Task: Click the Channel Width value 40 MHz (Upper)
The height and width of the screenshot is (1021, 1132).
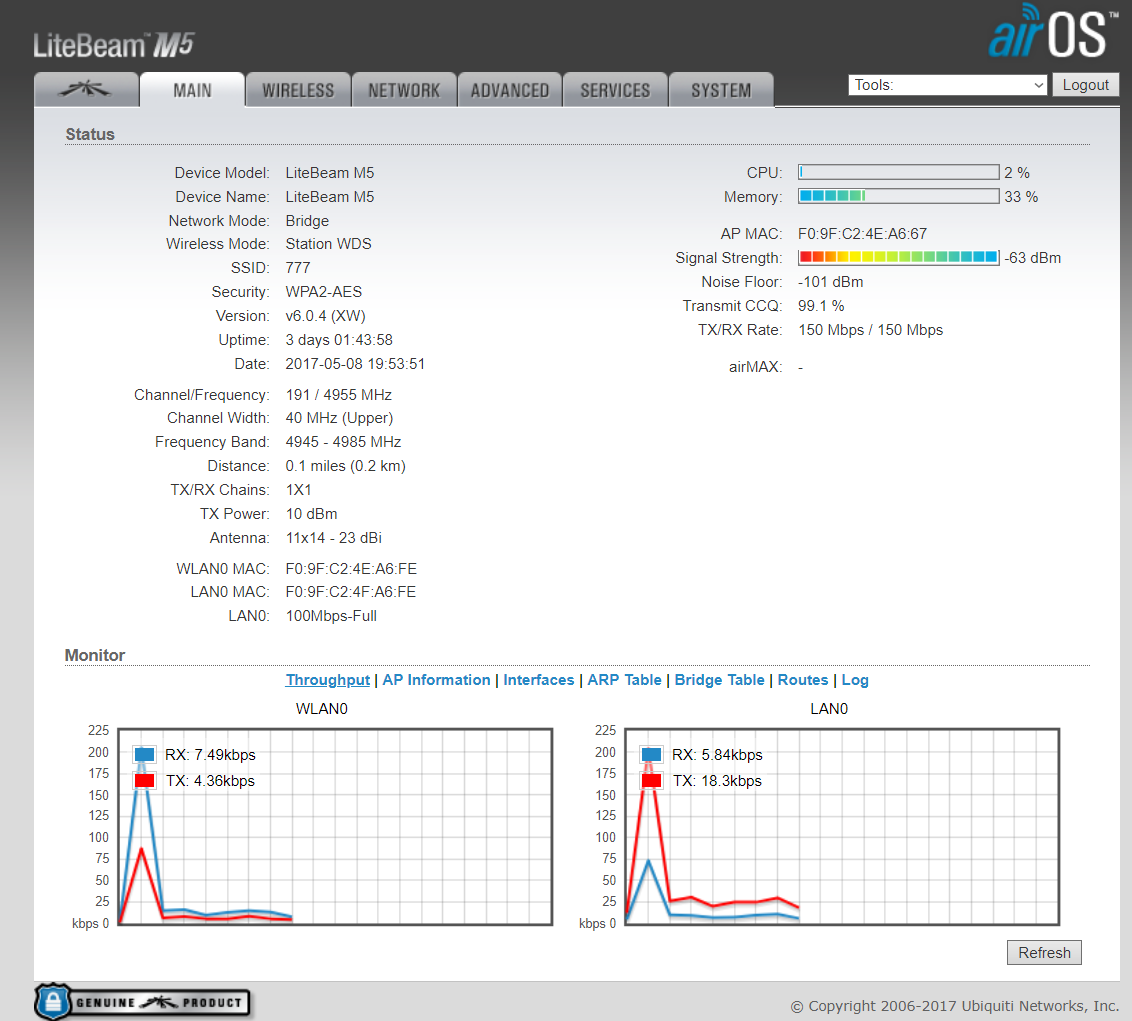Action: point(339,418)
